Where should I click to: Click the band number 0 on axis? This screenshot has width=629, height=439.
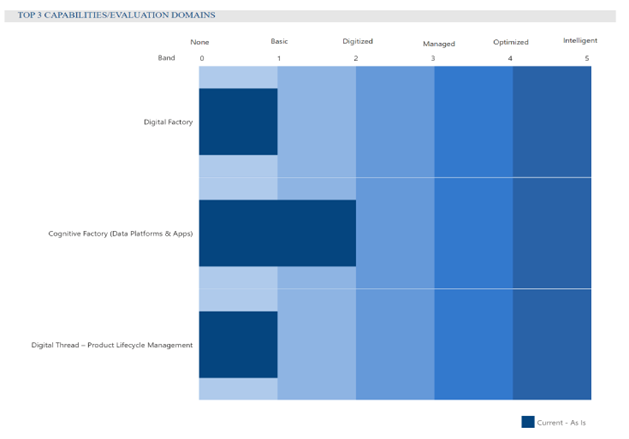201,58
